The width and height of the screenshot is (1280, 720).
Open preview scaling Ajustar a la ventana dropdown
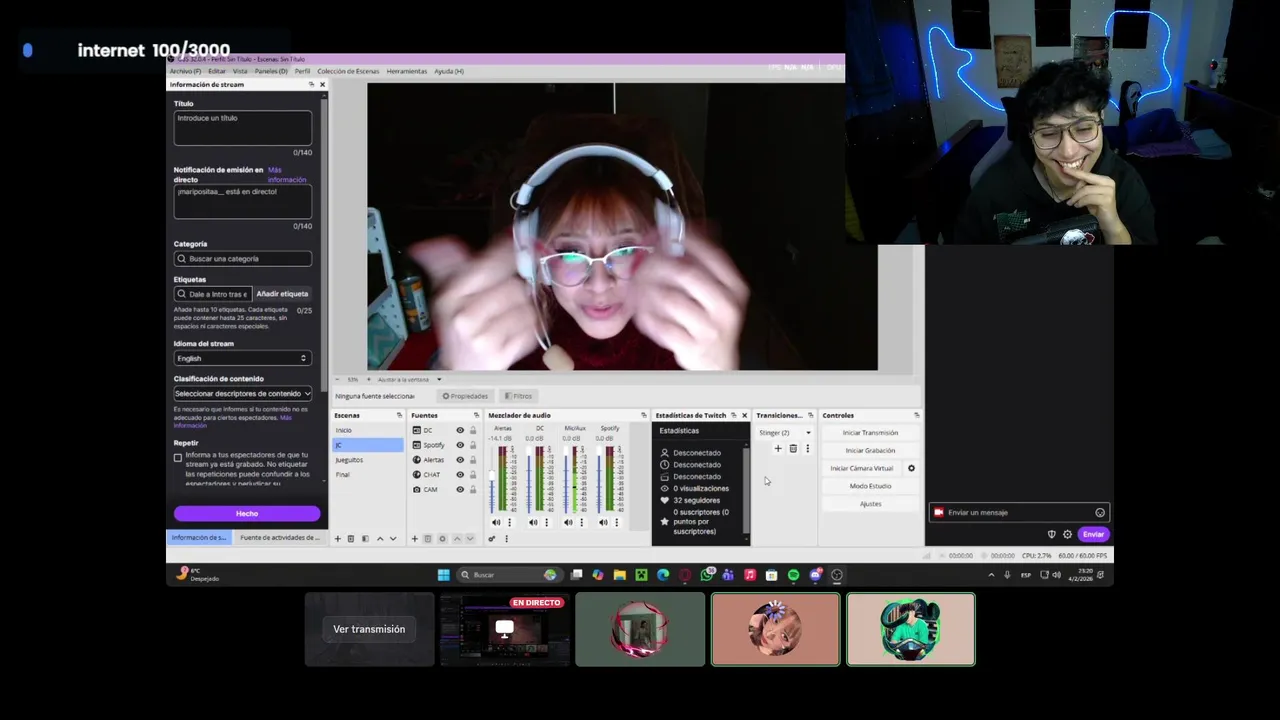(x=410, y=380)
